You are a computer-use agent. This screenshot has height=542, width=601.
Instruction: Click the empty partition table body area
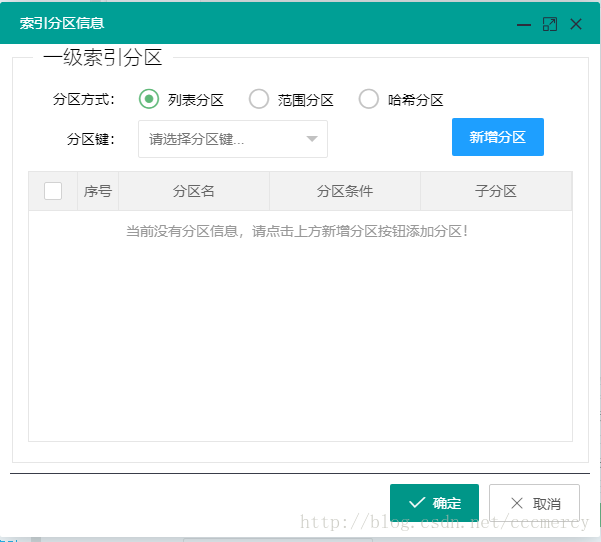tap(300, 326)
